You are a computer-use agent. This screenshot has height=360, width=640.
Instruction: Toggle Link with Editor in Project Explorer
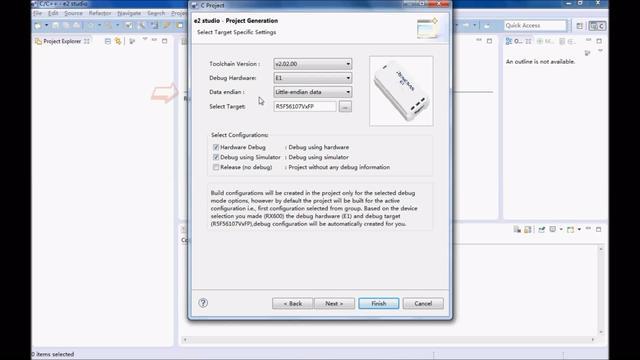tap(118, 41)
